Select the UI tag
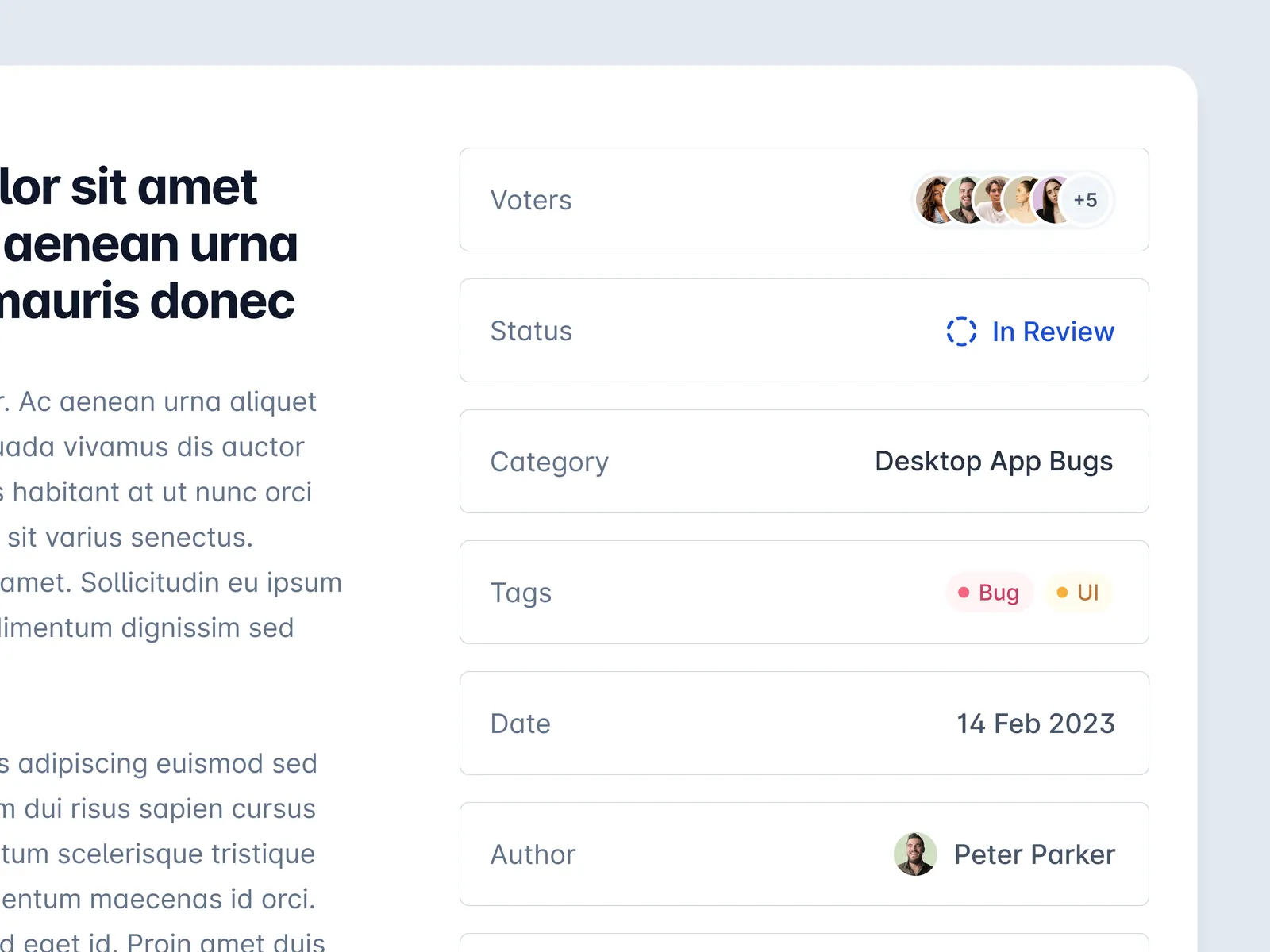The width and height of the screenshot is (1270, 952). [1079, 593]
